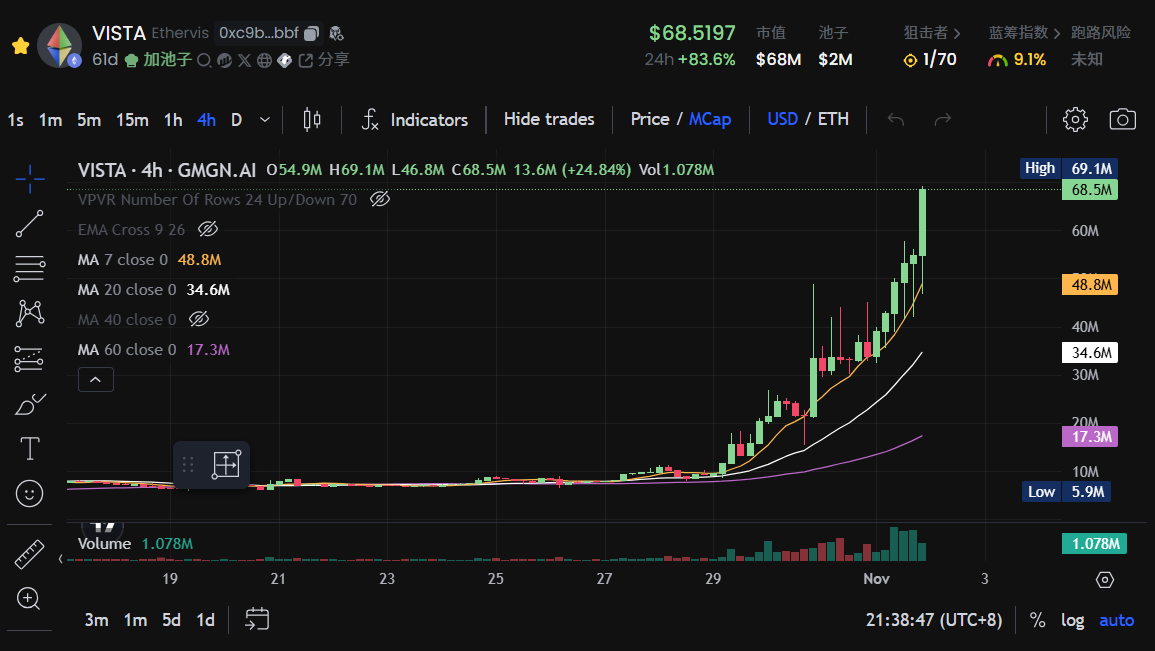1155x651 pixels.
Task: Show the EMA Cross 9 26 indicator
Action: [x=208, y=229]
